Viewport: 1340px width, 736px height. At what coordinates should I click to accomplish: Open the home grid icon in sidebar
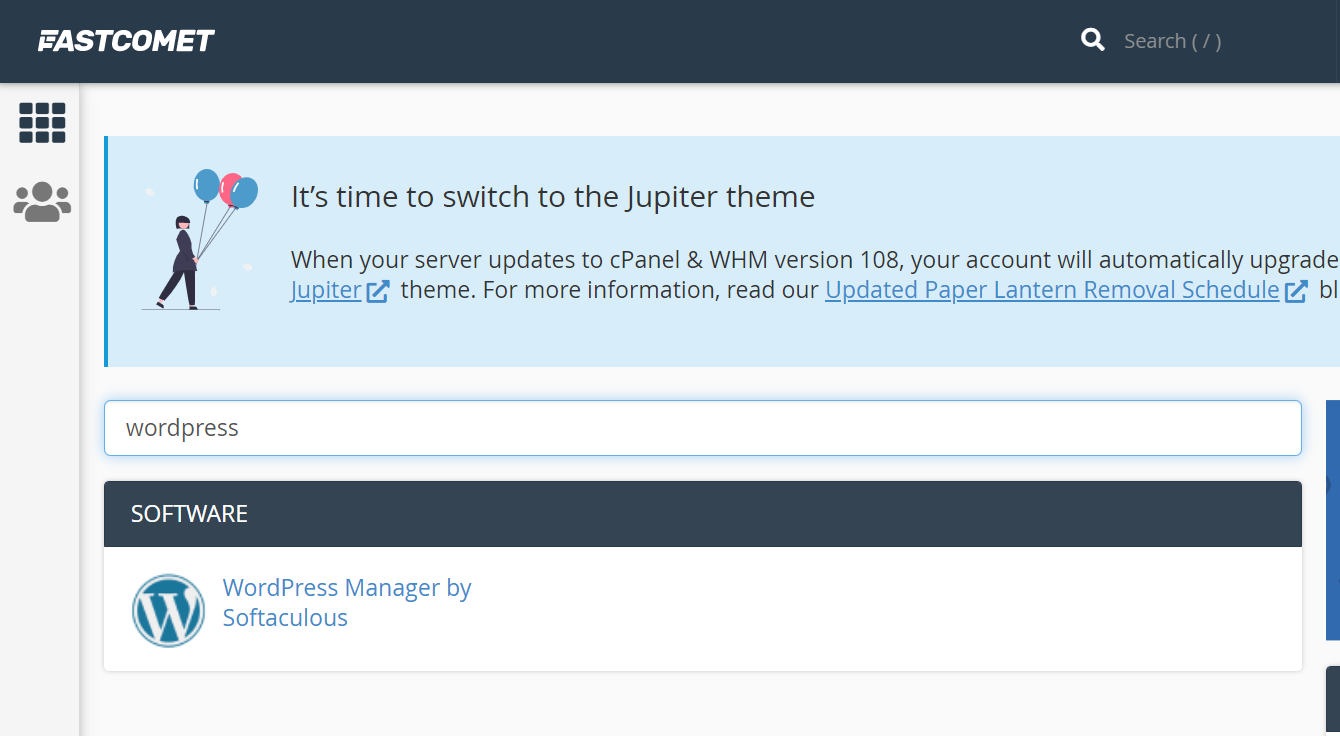click(42, 123)
